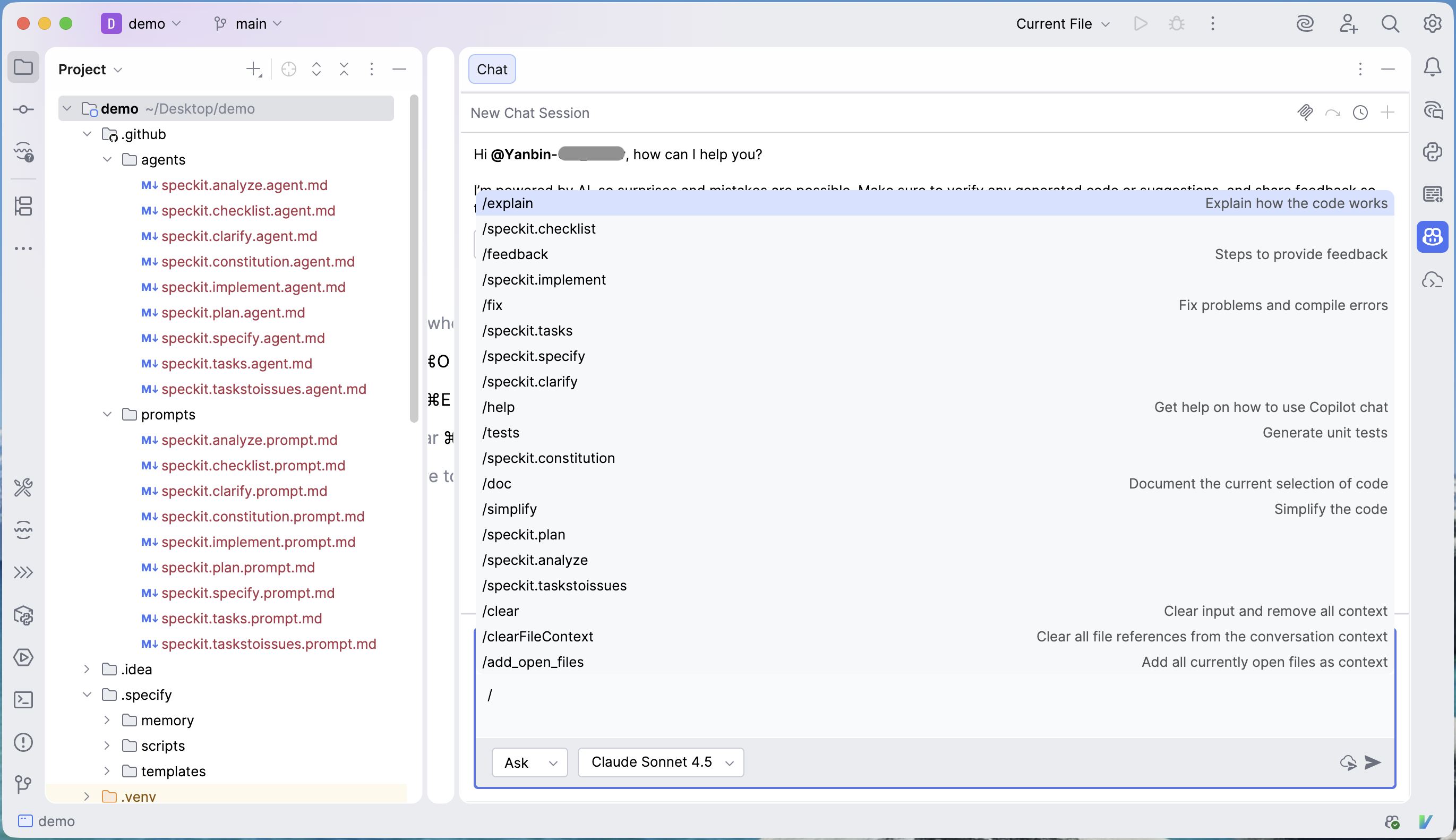Open the Terminal tool window icon

coord(23,700)
